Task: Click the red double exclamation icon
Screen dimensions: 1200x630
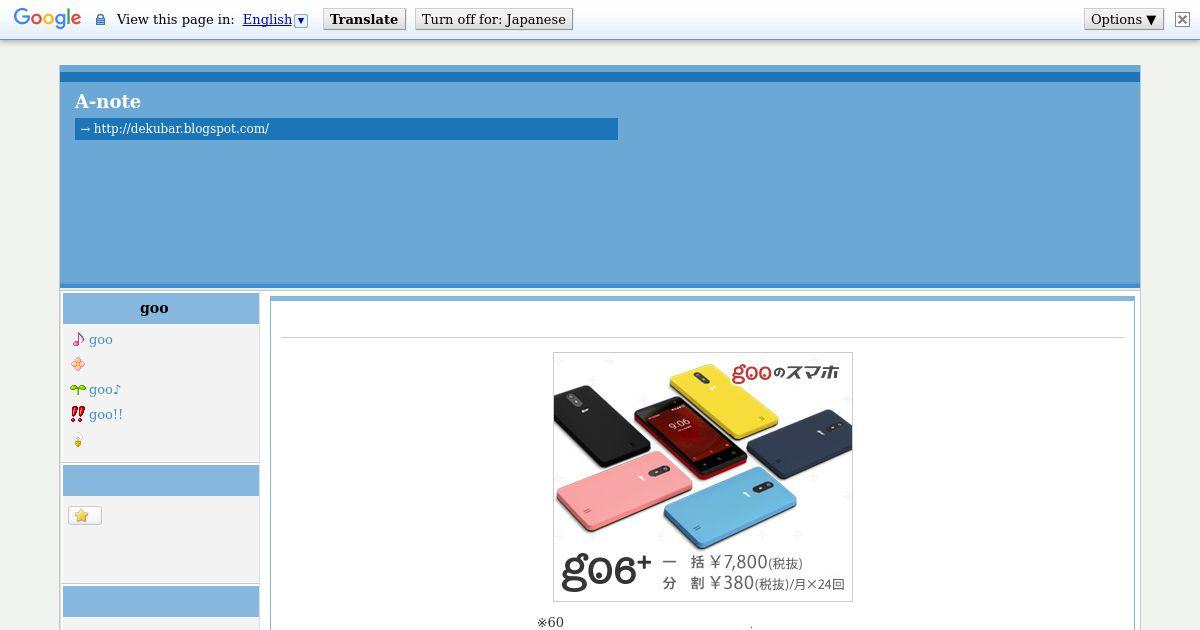Action: pyautogui.click(x=78, y=414)
